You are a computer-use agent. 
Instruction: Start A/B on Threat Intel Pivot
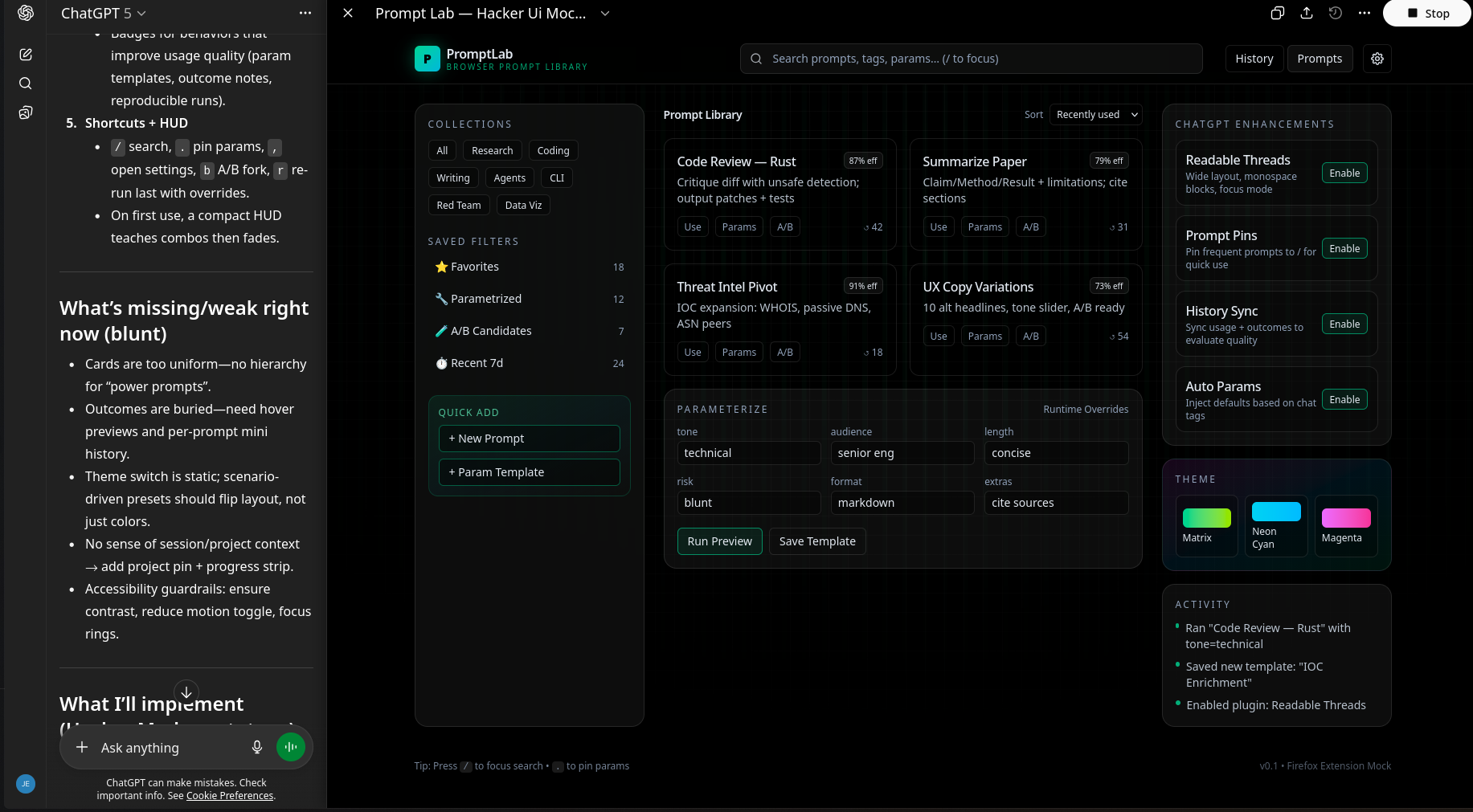click(x=785, y=353)
